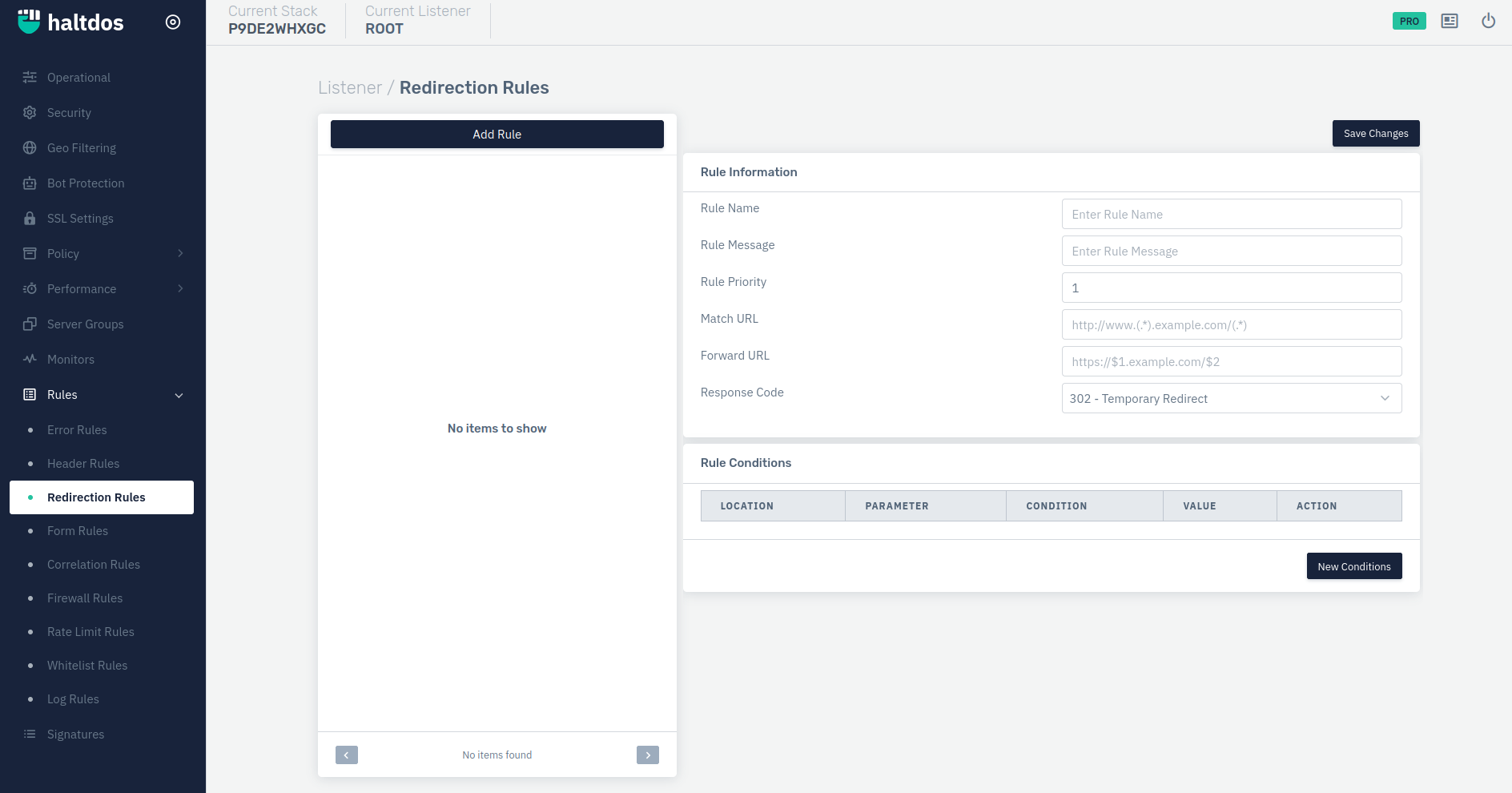Focus the Forward URL input field

[x=1232, y=361]
